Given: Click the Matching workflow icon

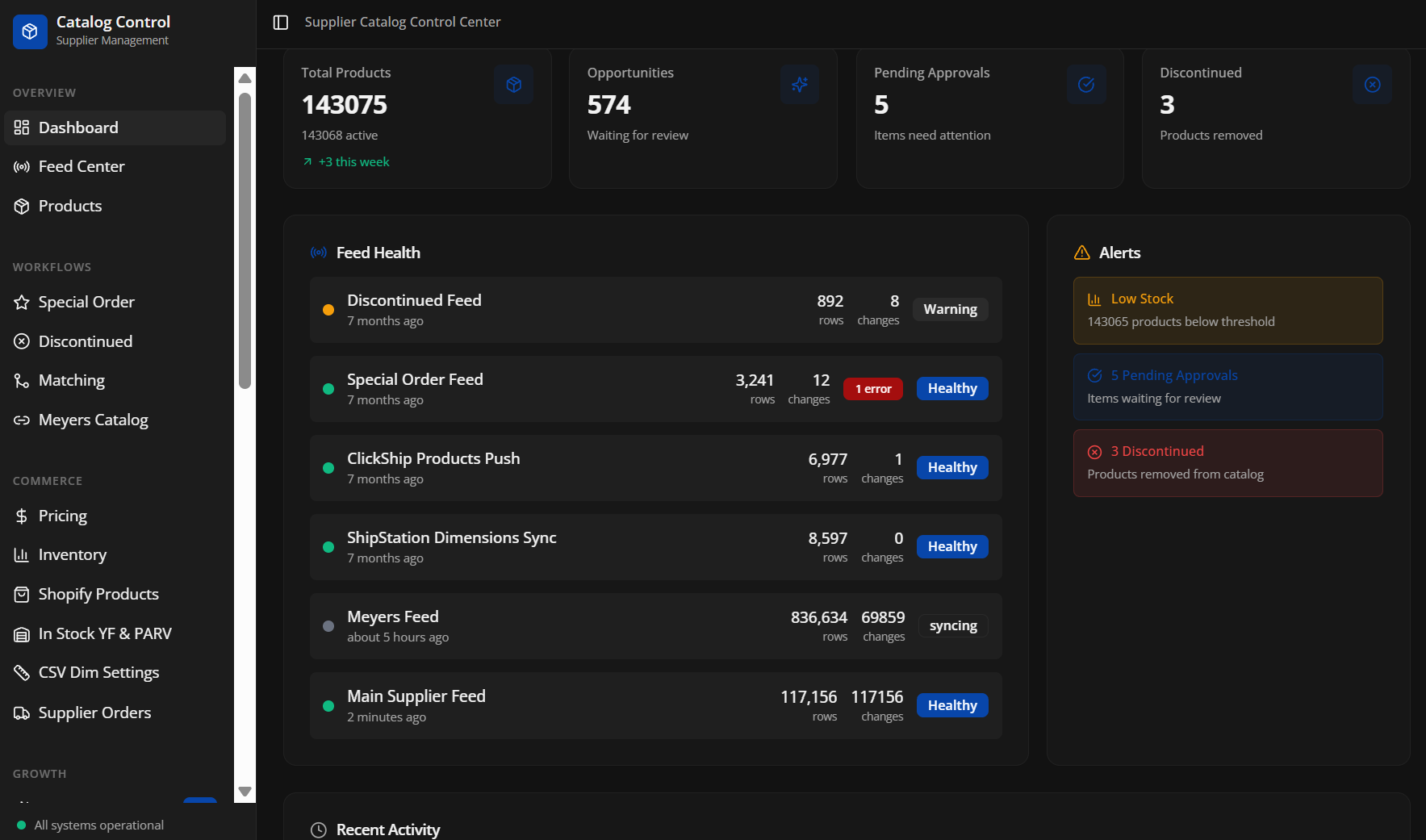Looking at the screenshot, I should tap(22, 381).
